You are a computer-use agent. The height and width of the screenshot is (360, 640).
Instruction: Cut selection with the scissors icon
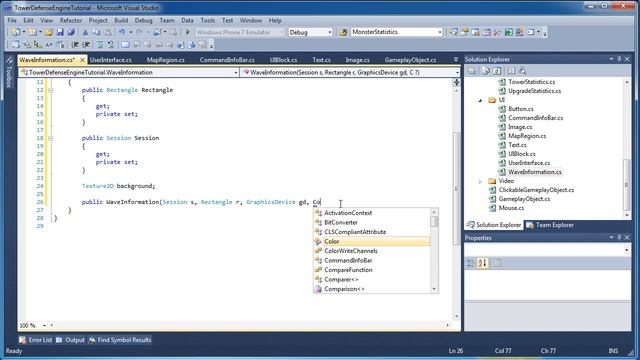point(85,32)
